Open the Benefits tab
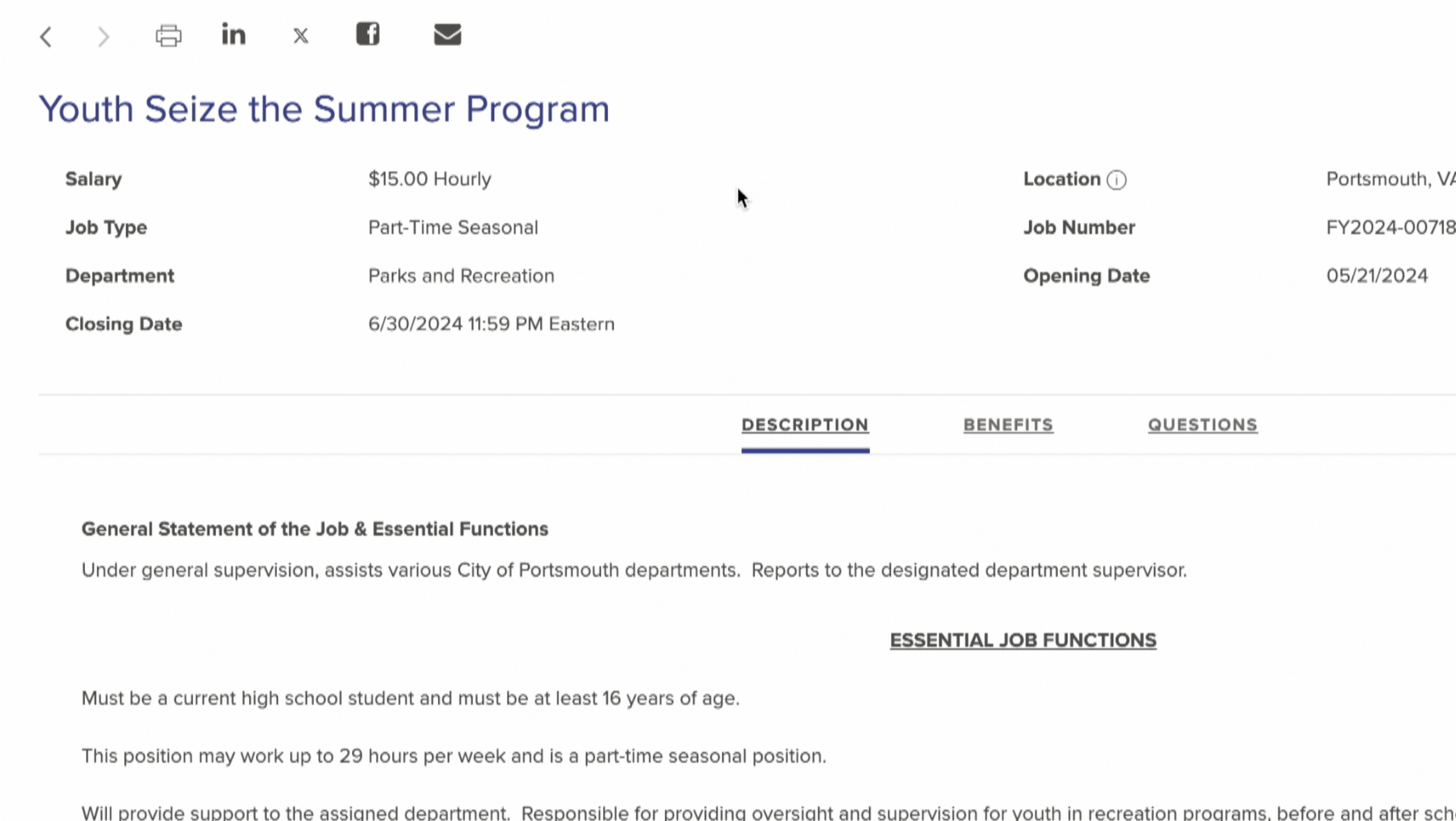 1008,425
